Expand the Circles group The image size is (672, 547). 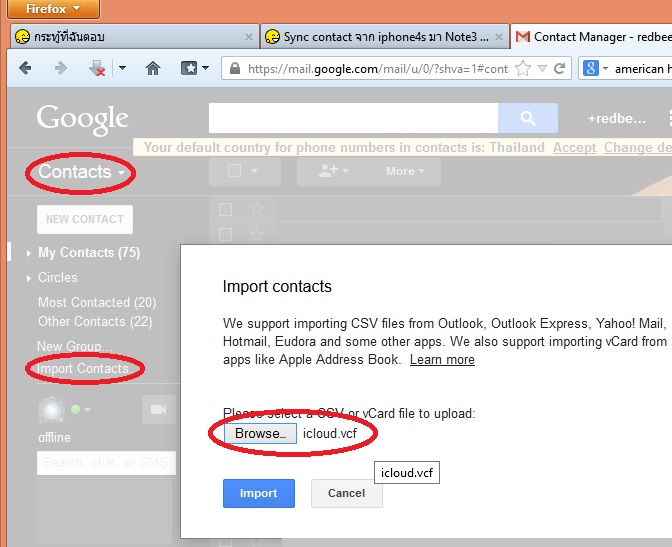pos(28,278)
